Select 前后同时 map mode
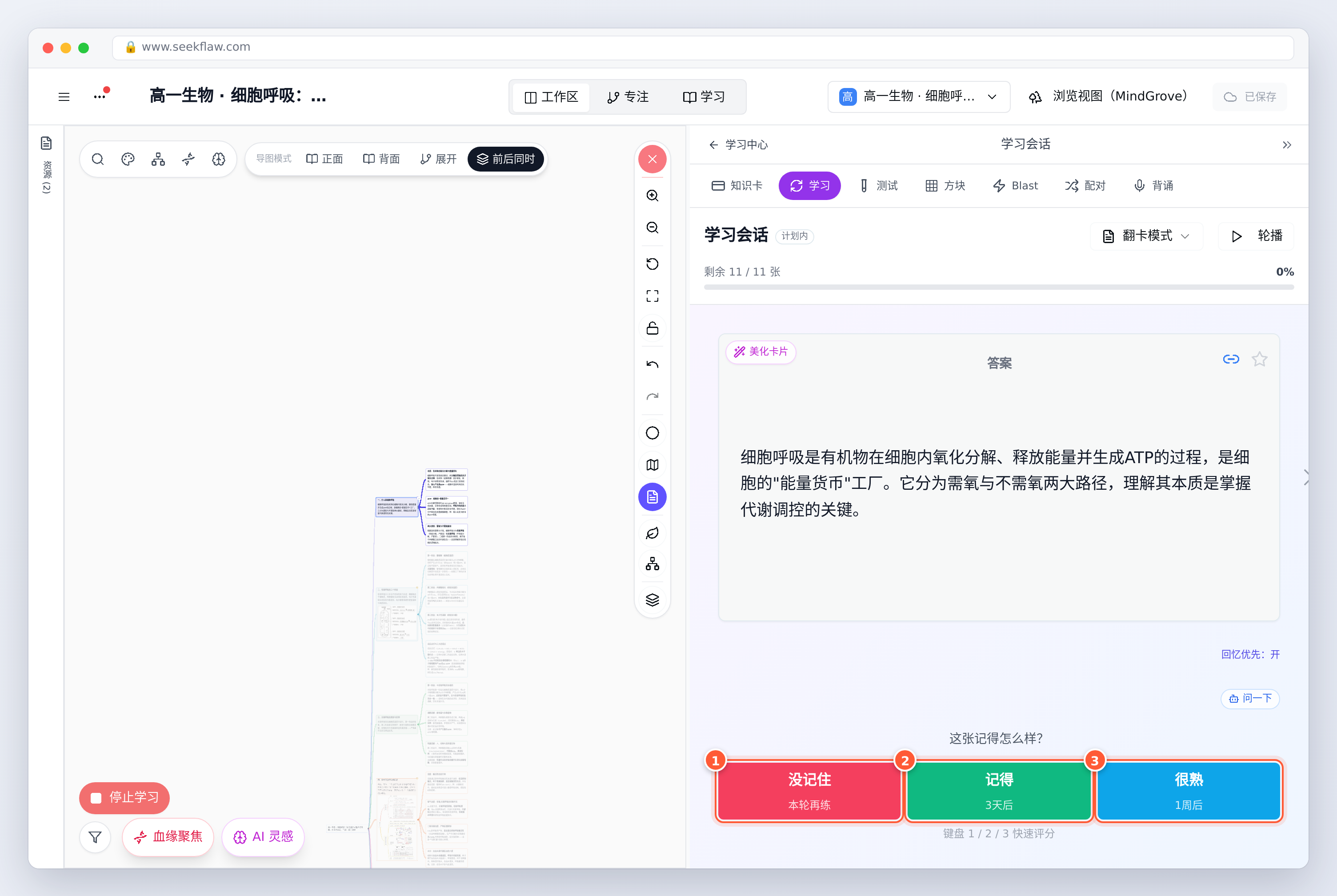The height and width of the screenshot is (896, 1337). (506, 159)
